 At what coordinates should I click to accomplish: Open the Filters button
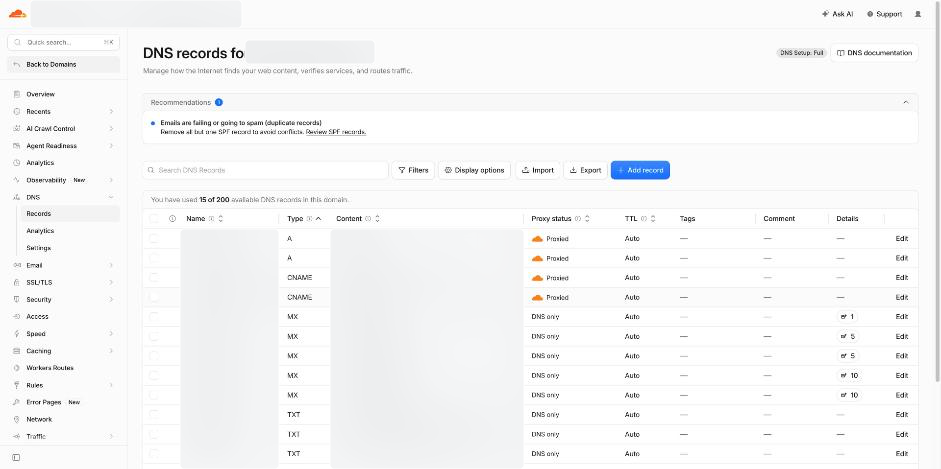click(413, 170)
